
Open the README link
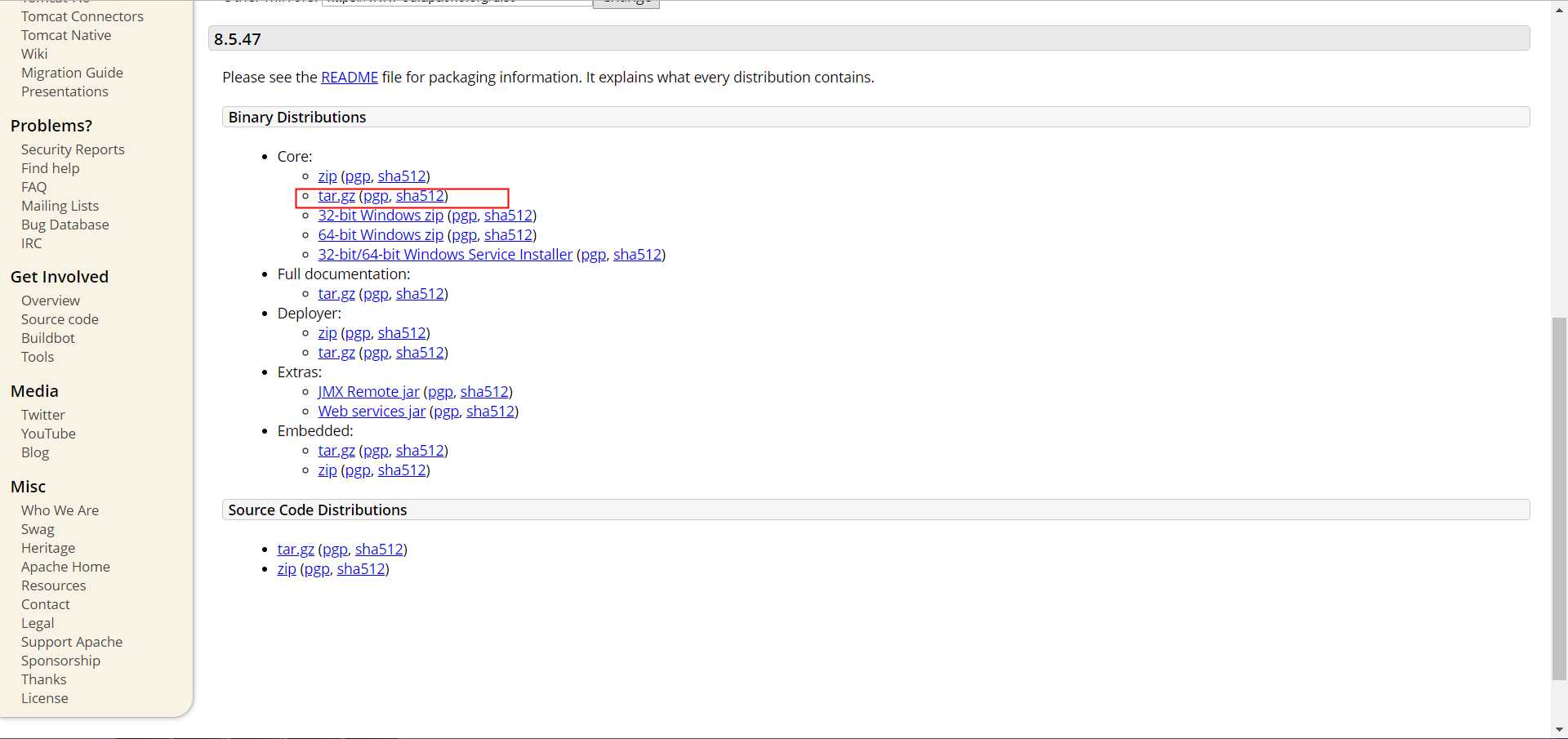[x=350, y=78]
